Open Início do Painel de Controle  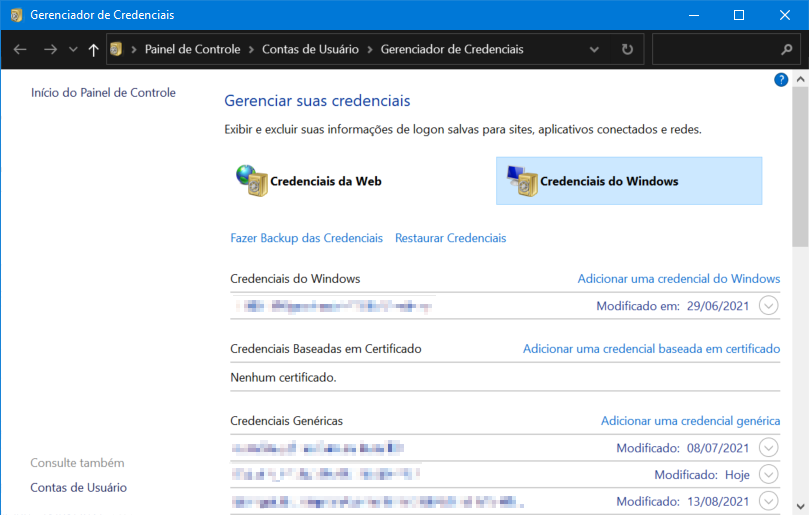(x=103, y=92)
